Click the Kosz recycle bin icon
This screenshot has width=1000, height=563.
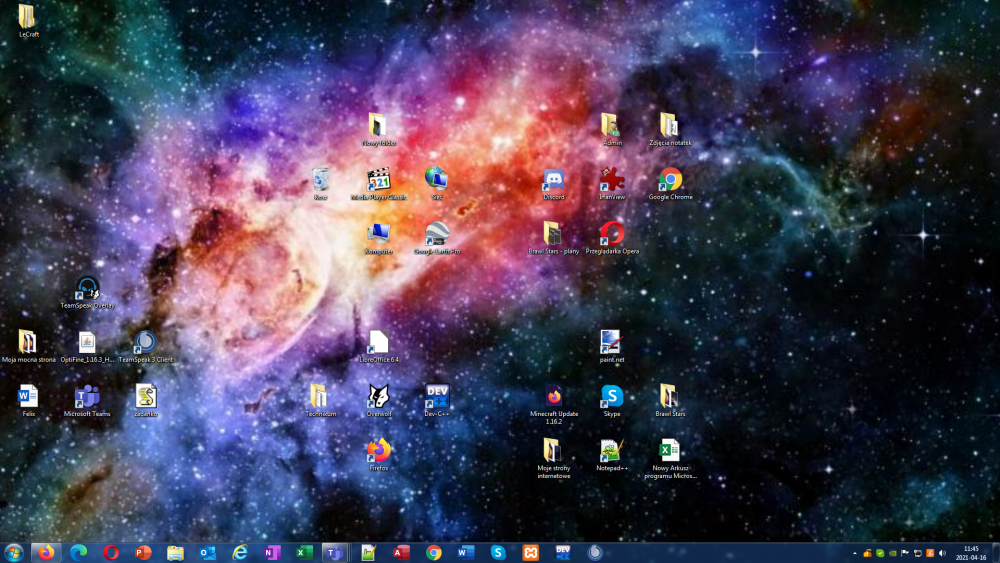click(321, 181)
